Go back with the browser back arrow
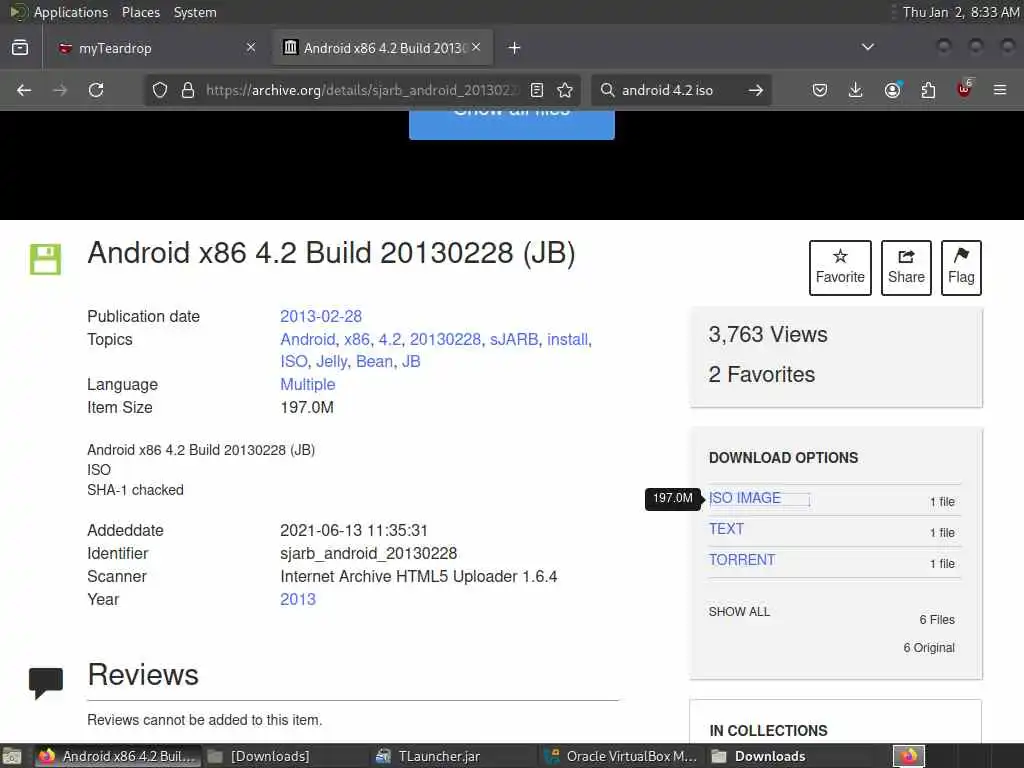Viewport: 1024px width, 768px height. (24, 90)
